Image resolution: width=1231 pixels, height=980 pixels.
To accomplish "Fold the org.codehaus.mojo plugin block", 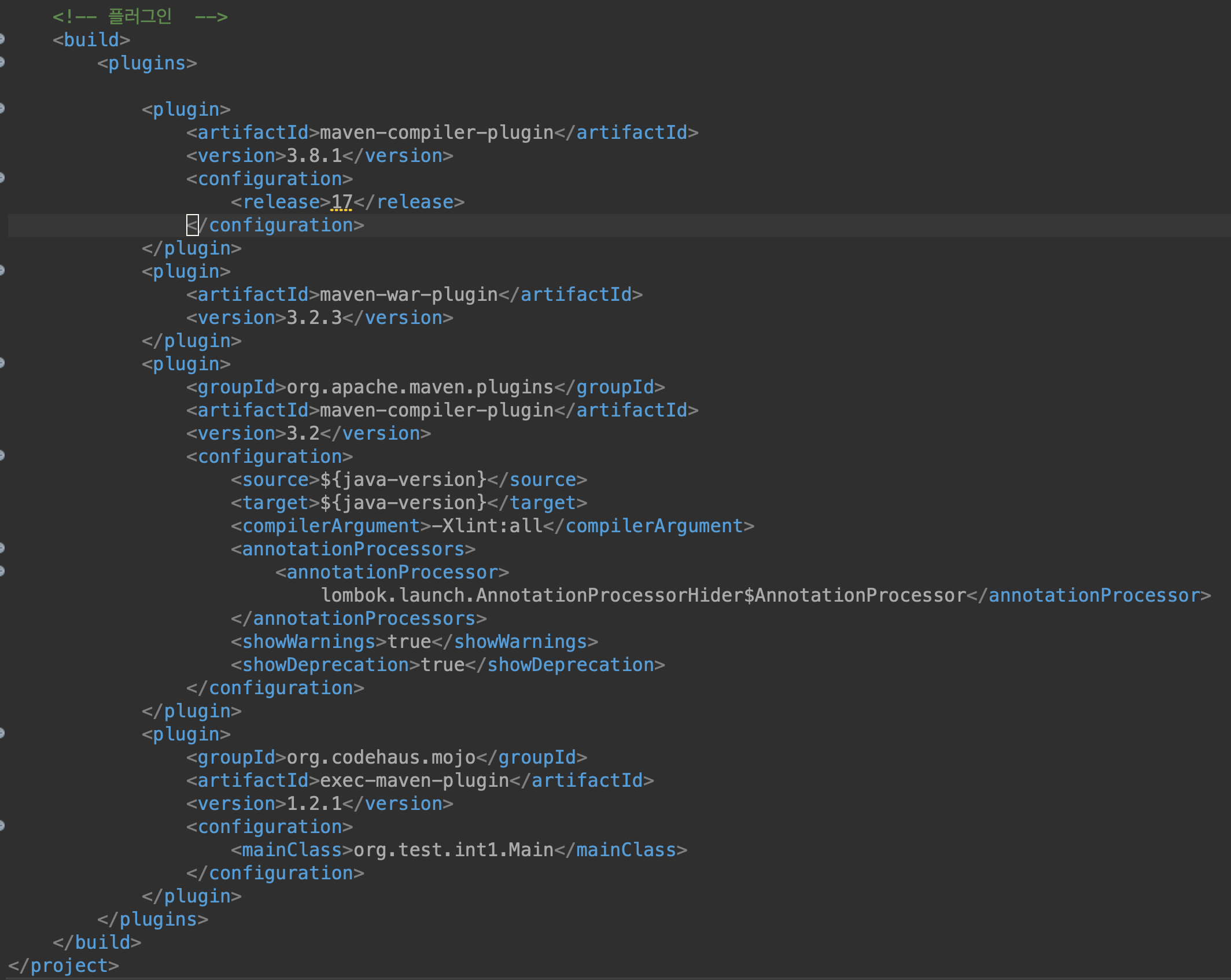I will tap(2, 734).
